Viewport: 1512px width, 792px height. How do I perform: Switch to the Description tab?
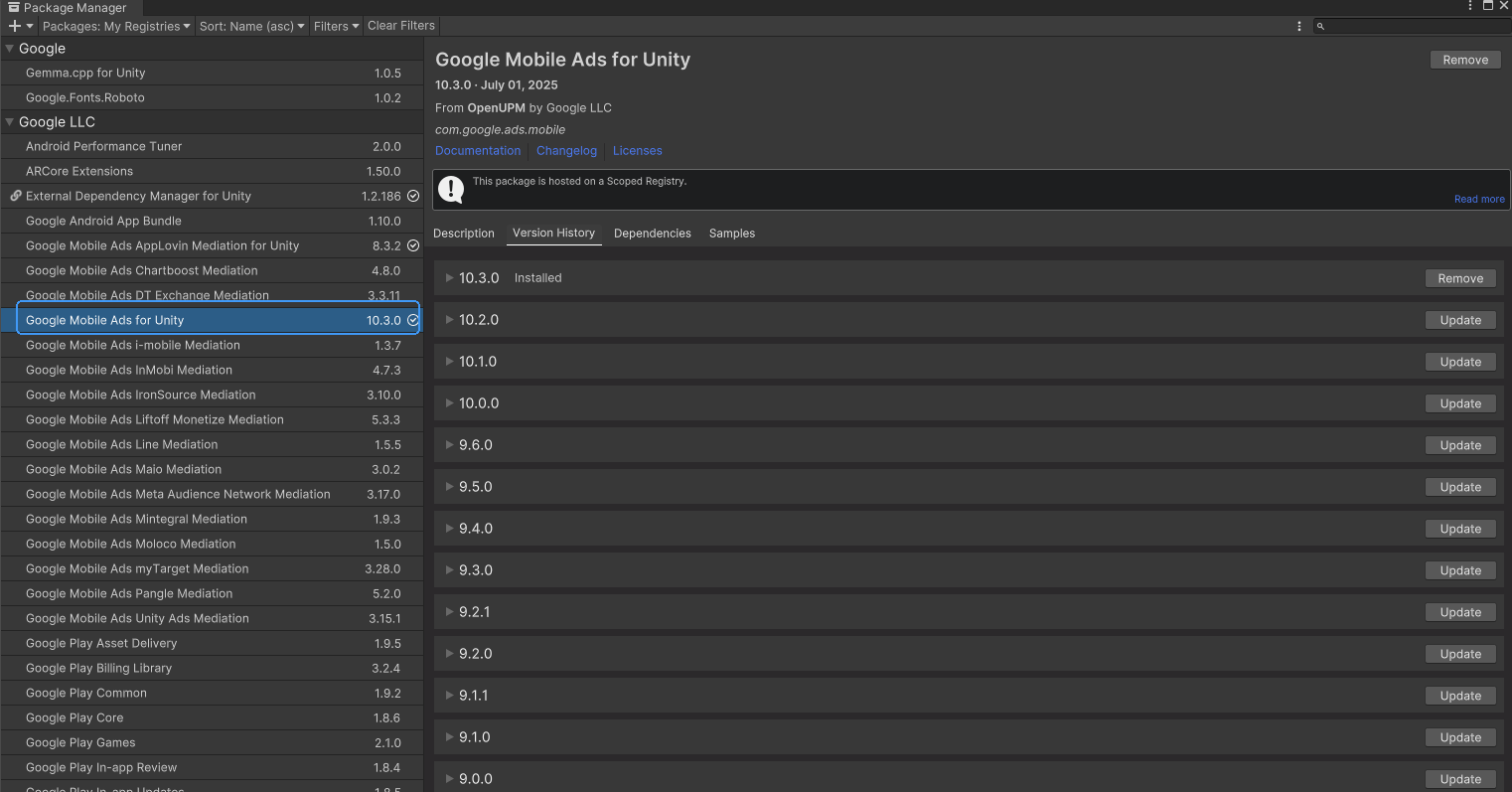(464, 234)
